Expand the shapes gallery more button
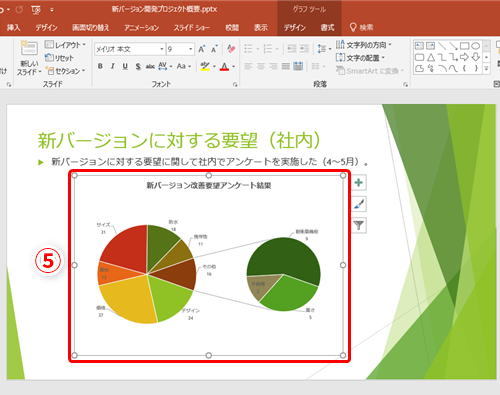The height and width of the screenshot is (395, 500). pyautogui.click(x=486, y=68)
